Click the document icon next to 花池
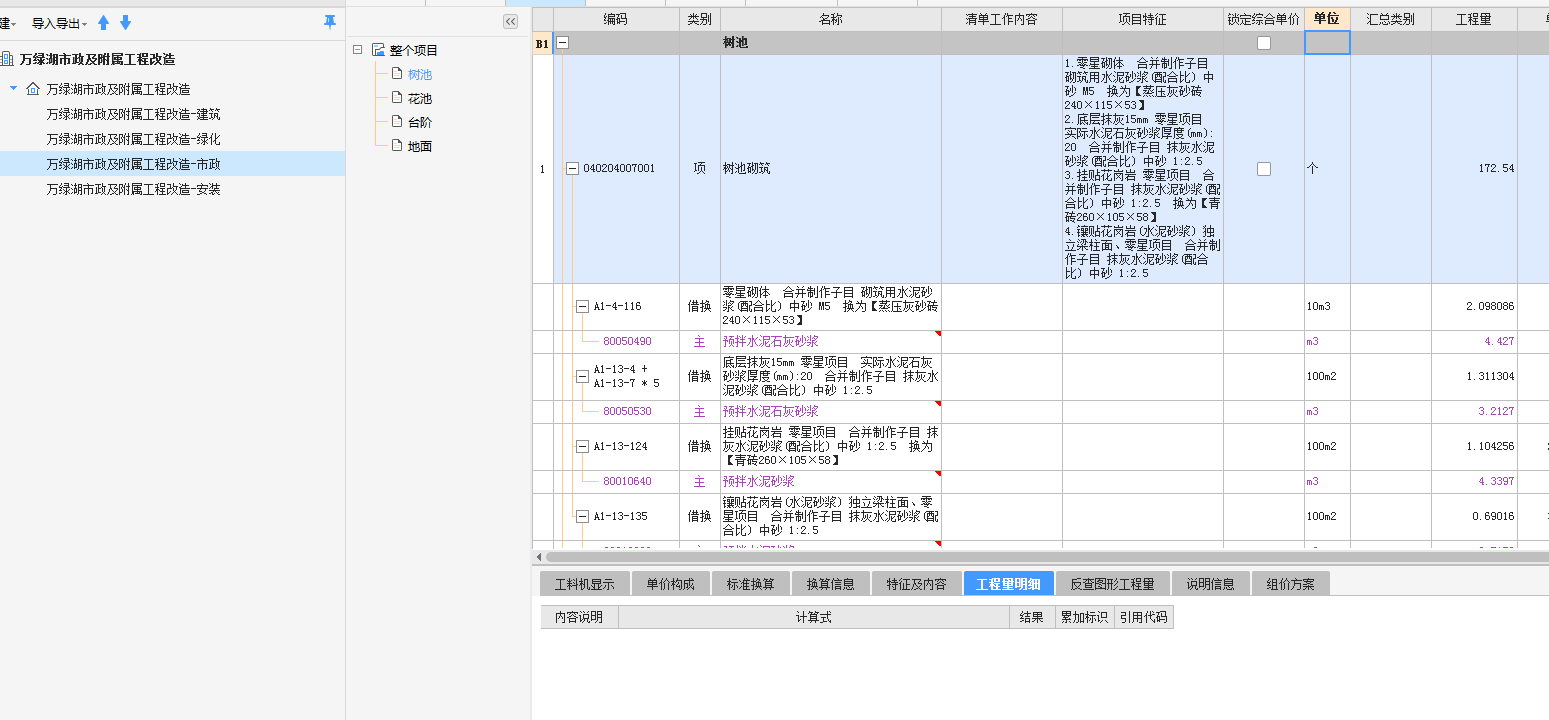The height and width of the screenshot is (720, 1549). pos(397,98)
